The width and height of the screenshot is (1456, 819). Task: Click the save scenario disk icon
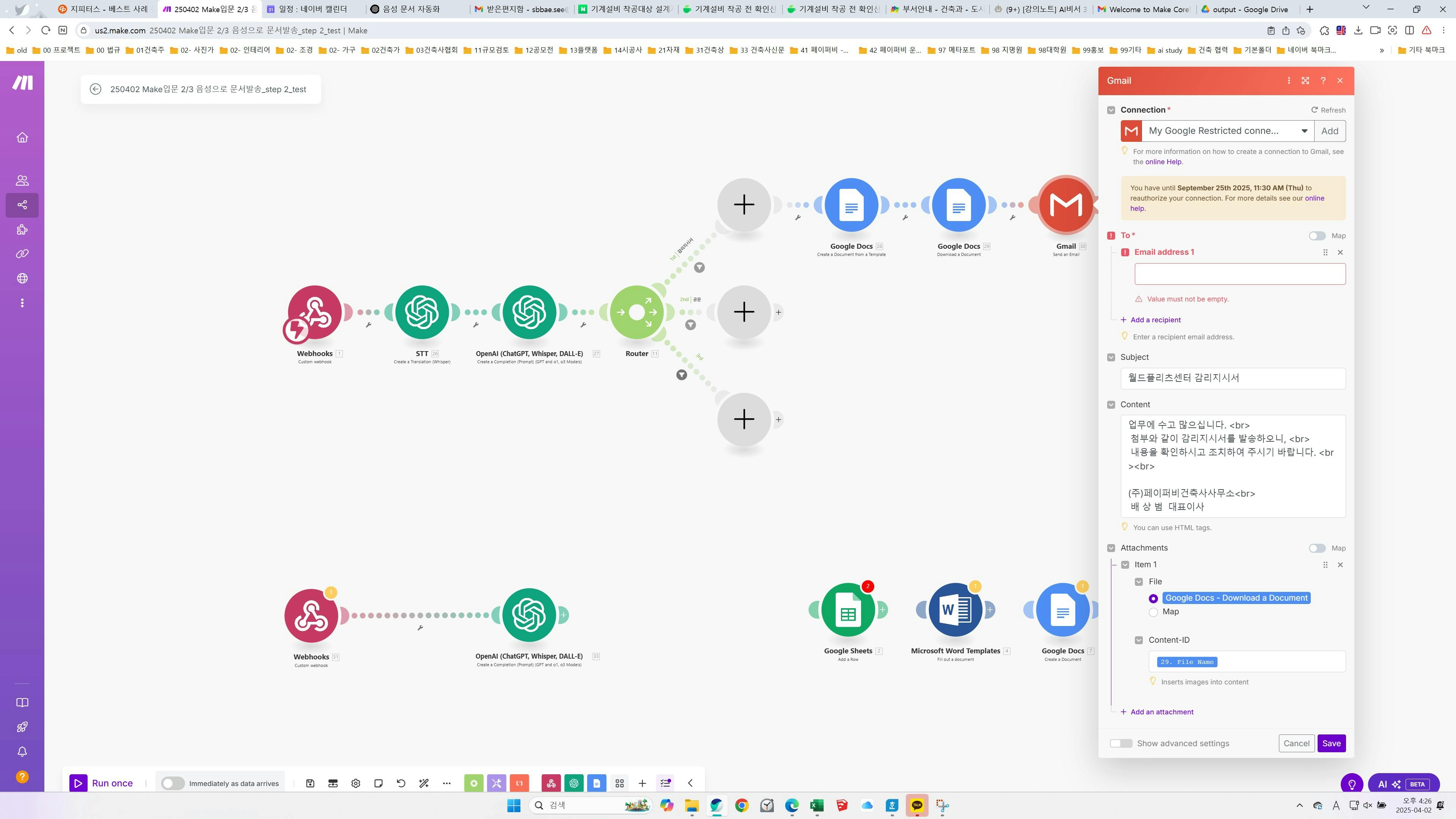(310, 783)
